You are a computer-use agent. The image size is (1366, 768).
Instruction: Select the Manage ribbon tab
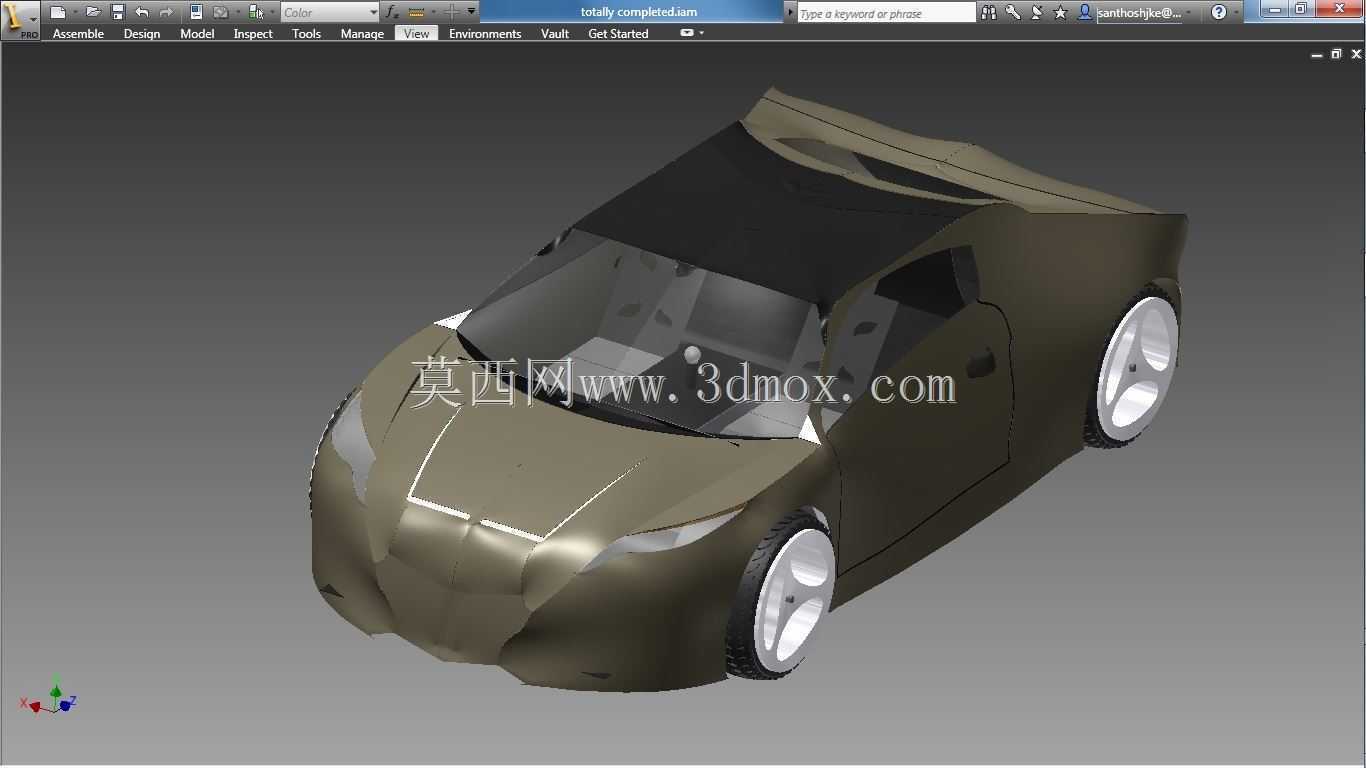pos(362,33)
